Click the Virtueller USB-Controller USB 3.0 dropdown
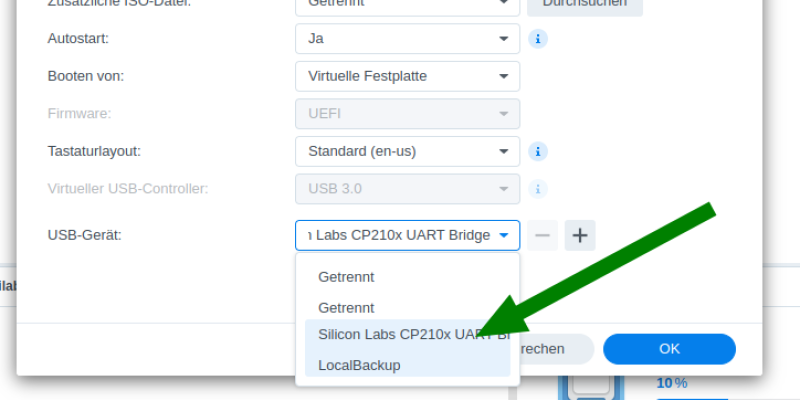The height and width of the screenshot is (400, 800). [x=407, y=188]
